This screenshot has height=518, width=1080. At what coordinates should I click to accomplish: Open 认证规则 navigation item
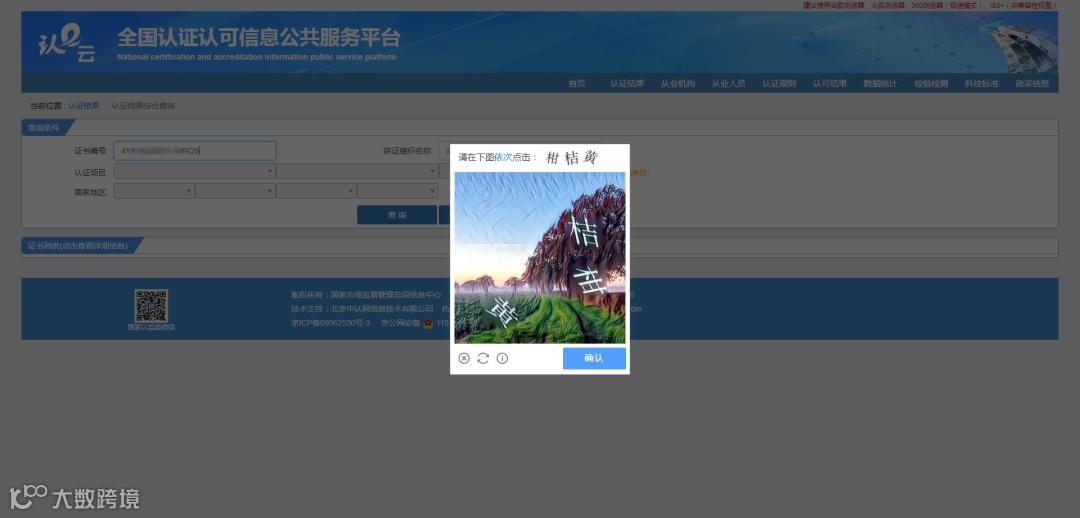coord(779,83)
